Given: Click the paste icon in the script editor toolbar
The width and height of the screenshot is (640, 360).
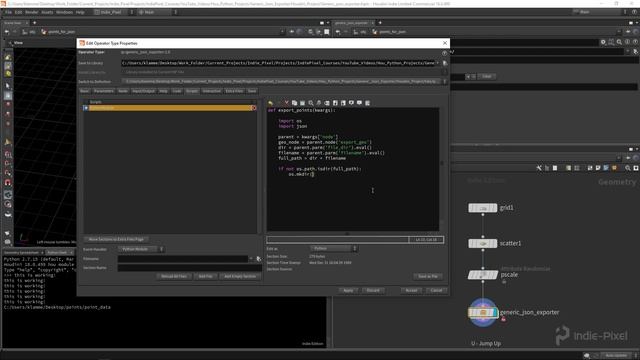Looking at the screenshot, I should 302,103.
